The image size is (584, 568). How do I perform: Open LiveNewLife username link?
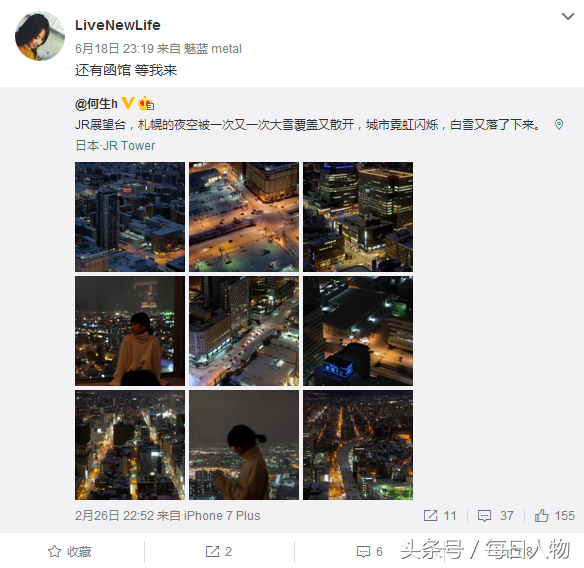pos(118,25)
